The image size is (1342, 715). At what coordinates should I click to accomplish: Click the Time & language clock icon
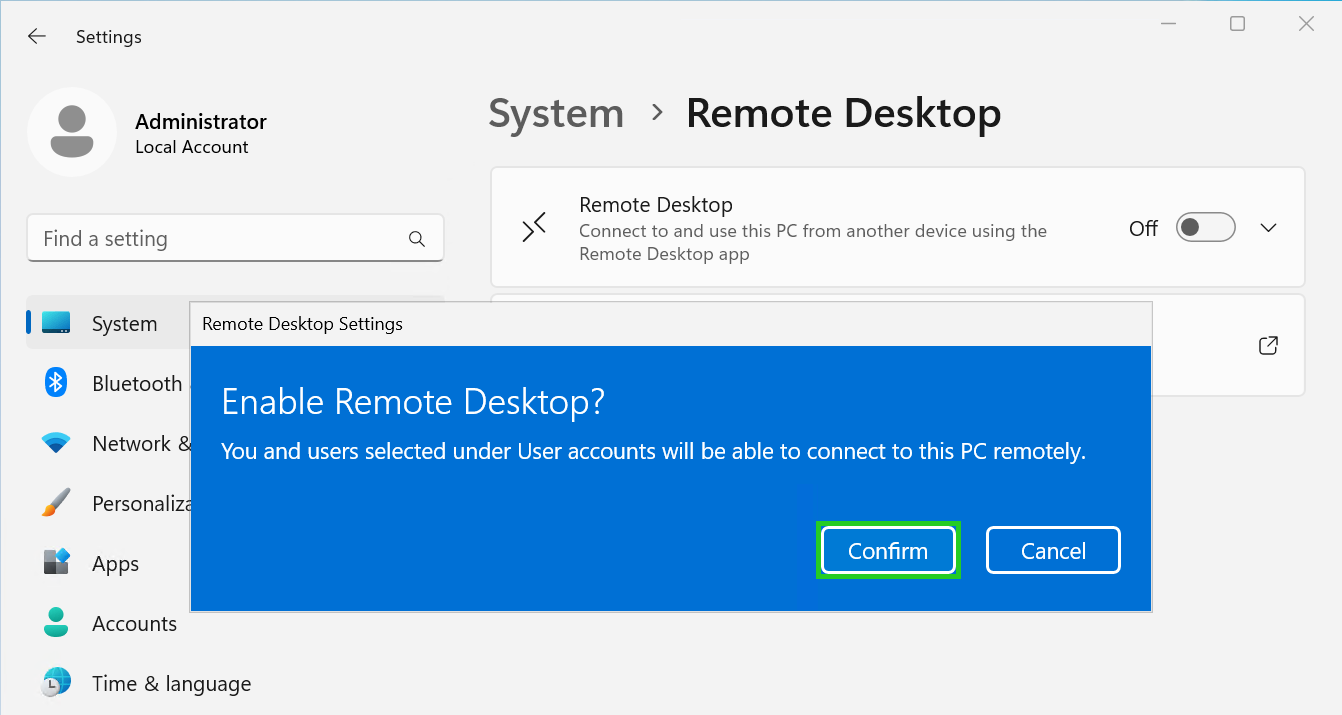click(55, 683)
